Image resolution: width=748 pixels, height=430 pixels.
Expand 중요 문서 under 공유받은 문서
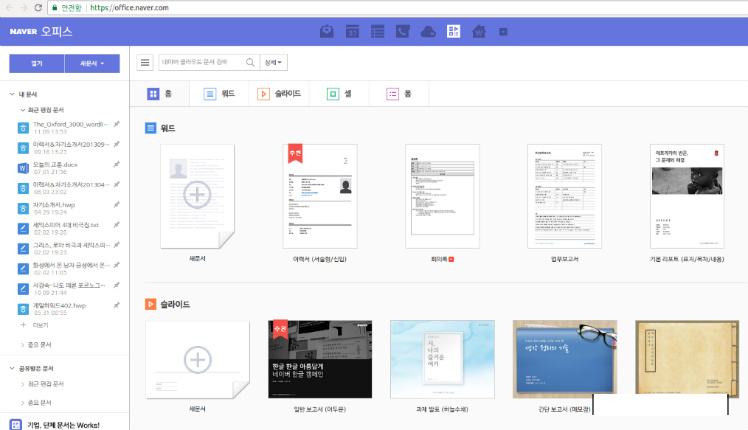(x=22, y=403)
